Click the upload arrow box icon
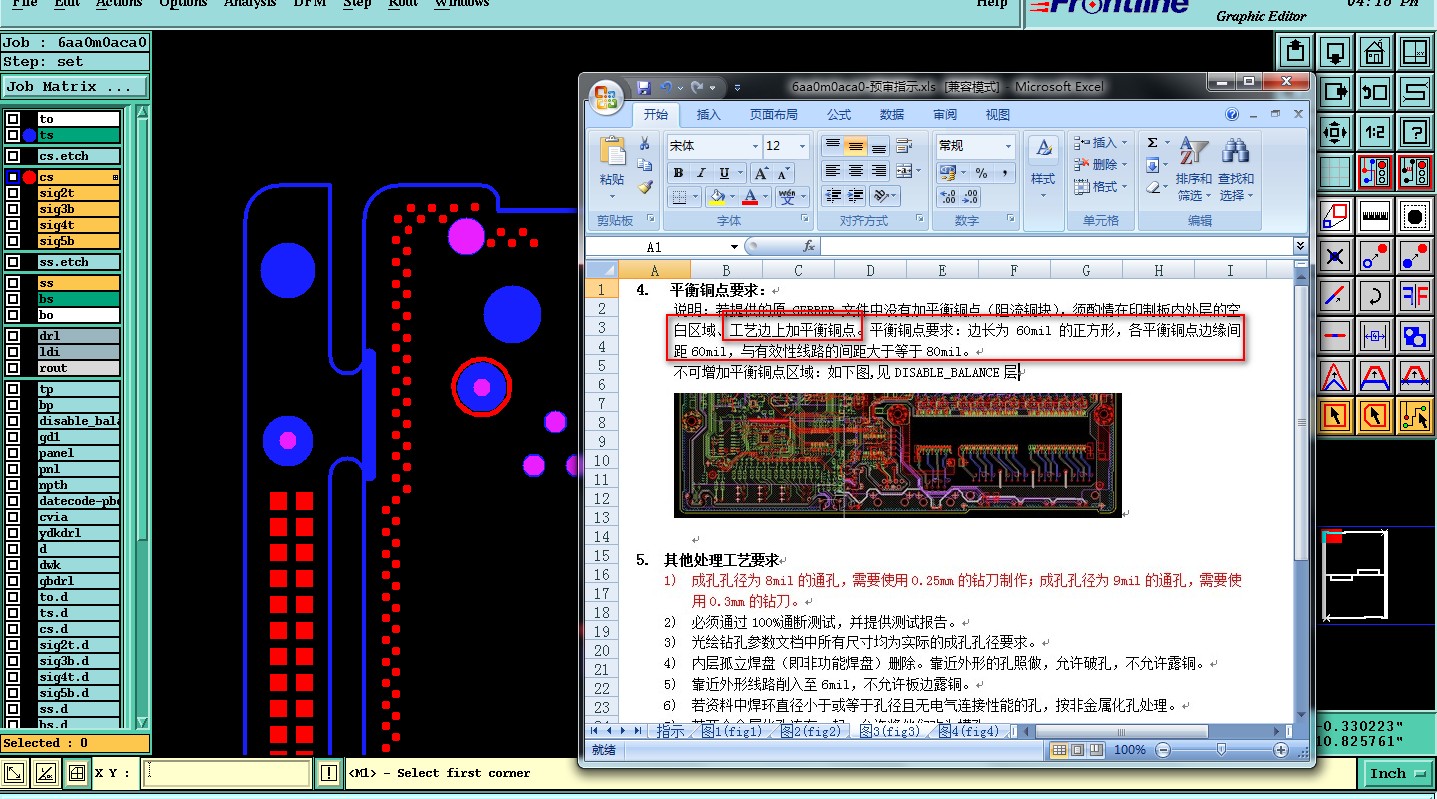This screenshot has width=1437, height=799. [x=1296, y=51]
